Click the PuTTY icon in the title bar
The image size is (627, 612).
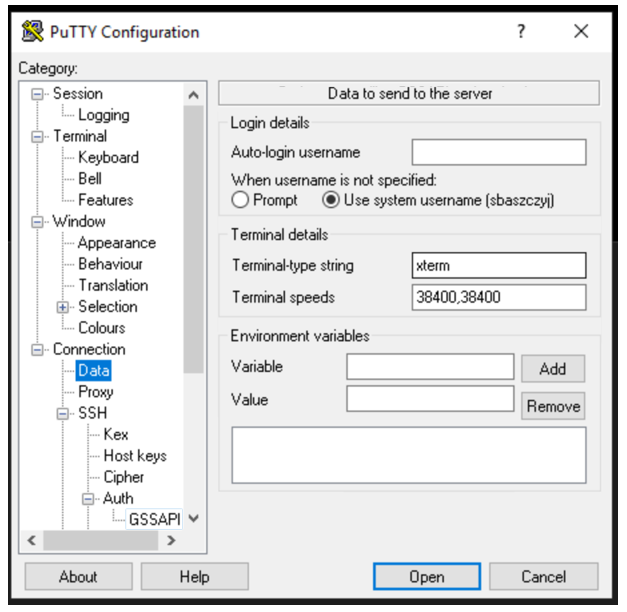pyautogui.click(x=32, y=31)
